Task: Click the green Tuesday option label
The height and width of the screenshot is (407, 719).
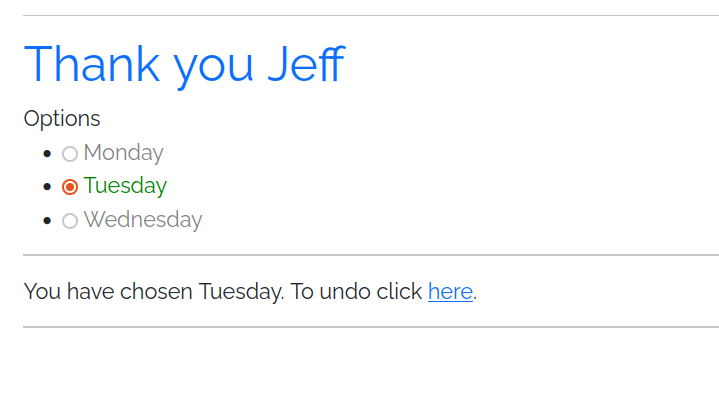Action: pyautogui.click(x=125, y=186)
